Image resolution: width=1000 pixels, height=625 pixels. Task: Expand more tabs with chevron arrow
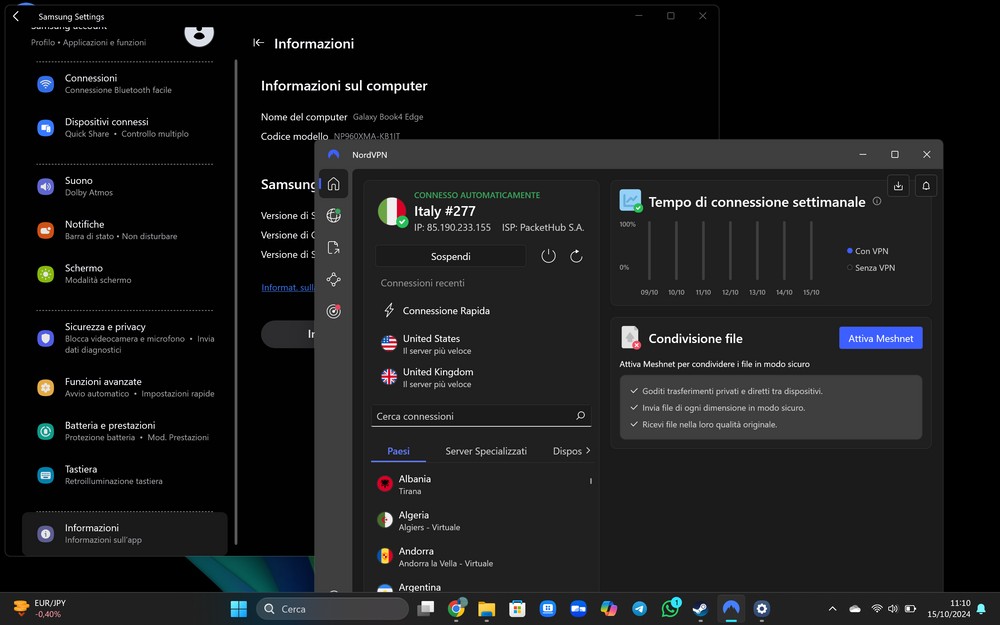(588, 450)
